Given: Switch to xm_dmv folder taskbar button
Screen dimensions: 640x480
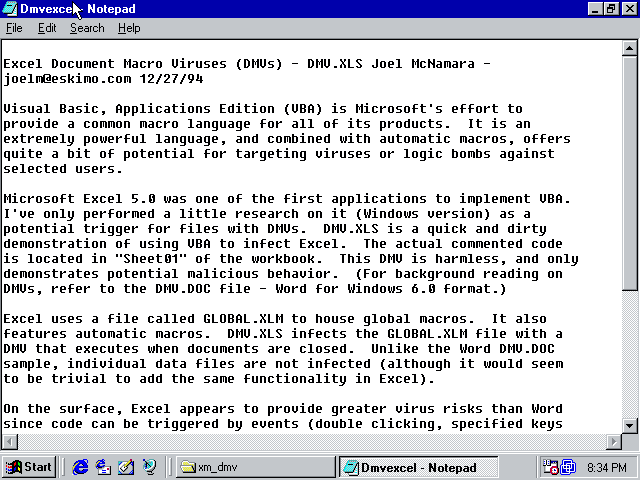Looking at the screenshot, I should (256, 467).
